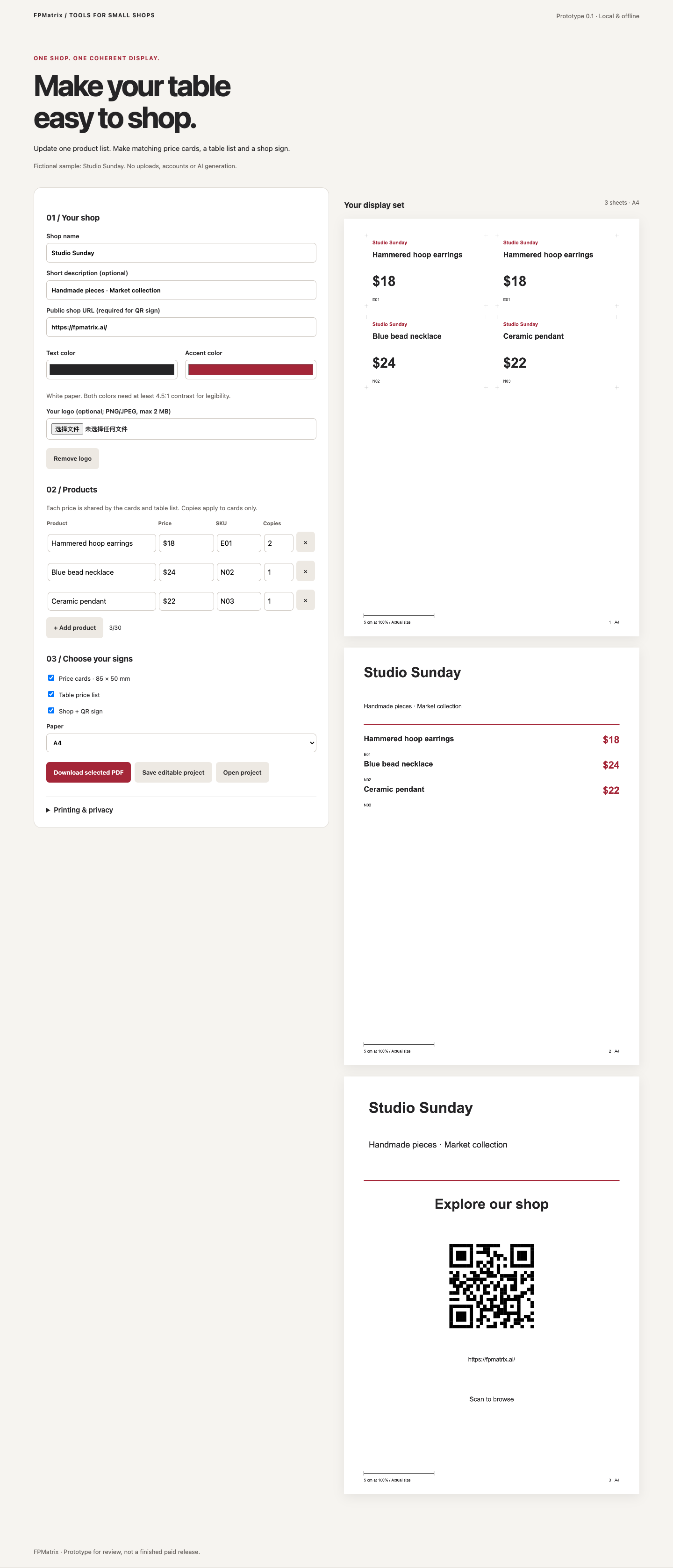Click the 01 / Your shop heading
Viewport: 673px width, 1568px height.
(x=73, y=218)
